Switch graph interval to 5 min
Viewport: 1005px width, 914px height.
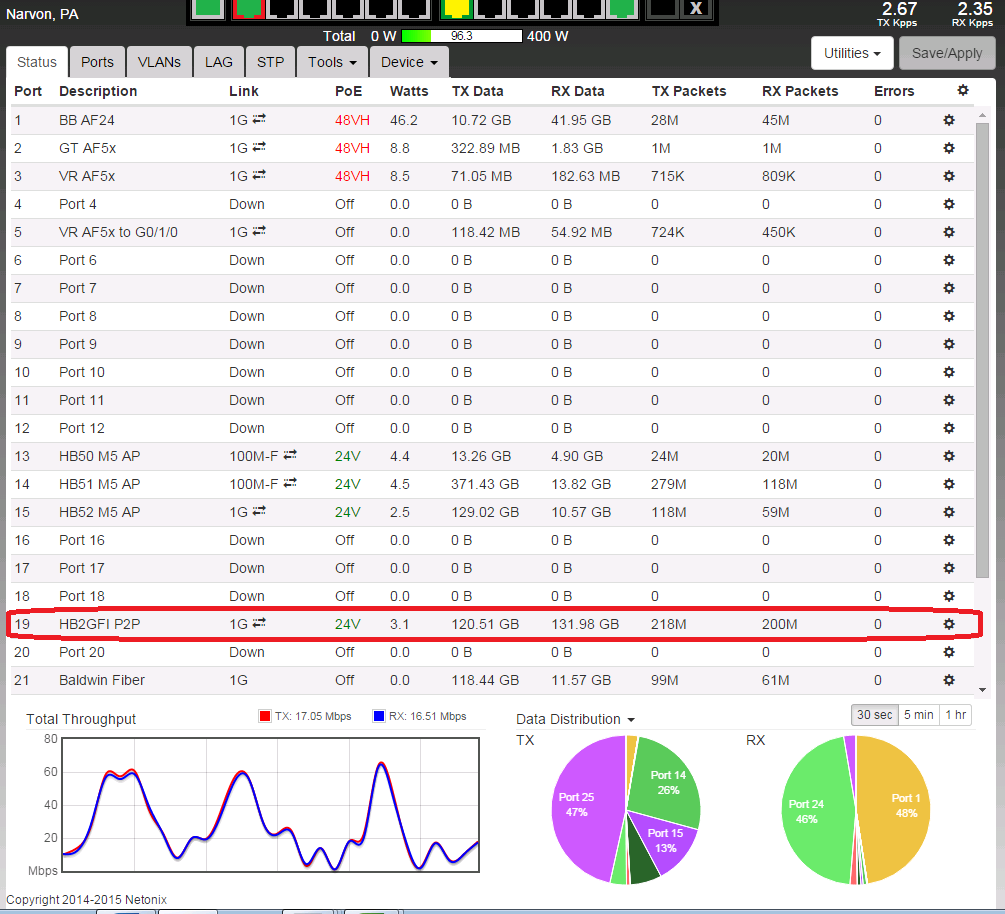[918, 715]
